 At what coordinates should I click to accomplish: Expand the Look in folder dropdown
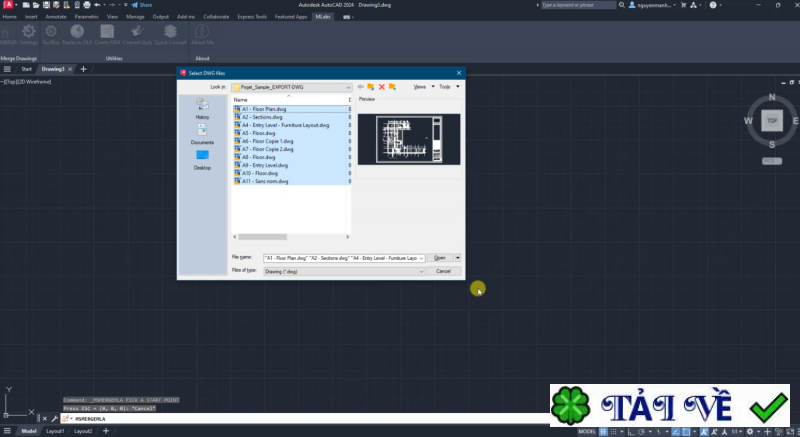pyautogui.click(x=347, y=87)
